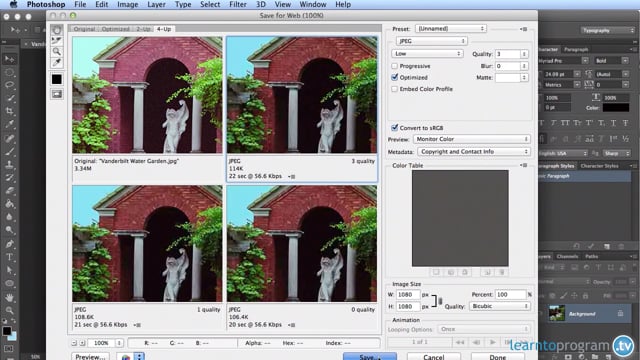The width and height of the screenshot is (640, 360).
Task: Enable Embed Color Profile checkbox
Action: 394,89
